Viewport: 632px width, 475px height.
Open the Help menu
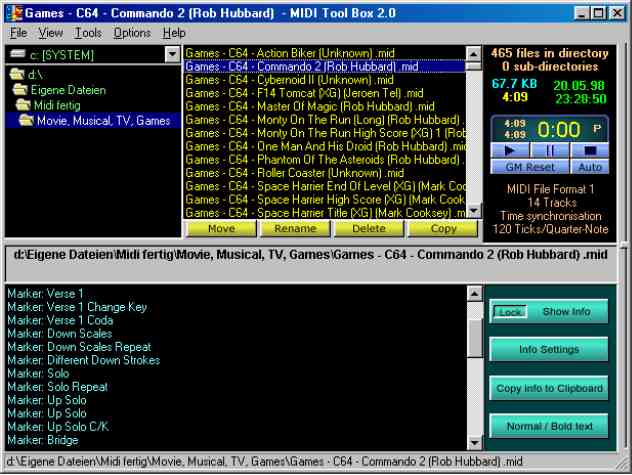coord(174,33)
